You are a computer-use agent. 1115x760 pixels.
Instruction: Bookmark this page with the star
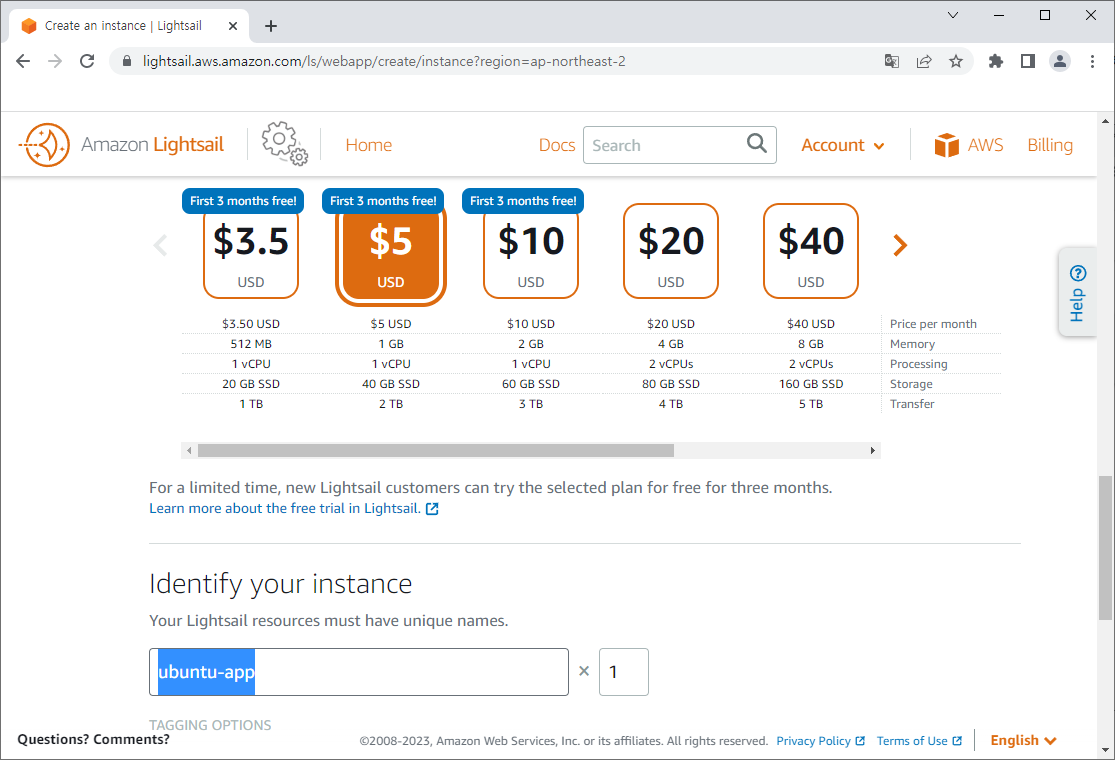pos(956,61)
